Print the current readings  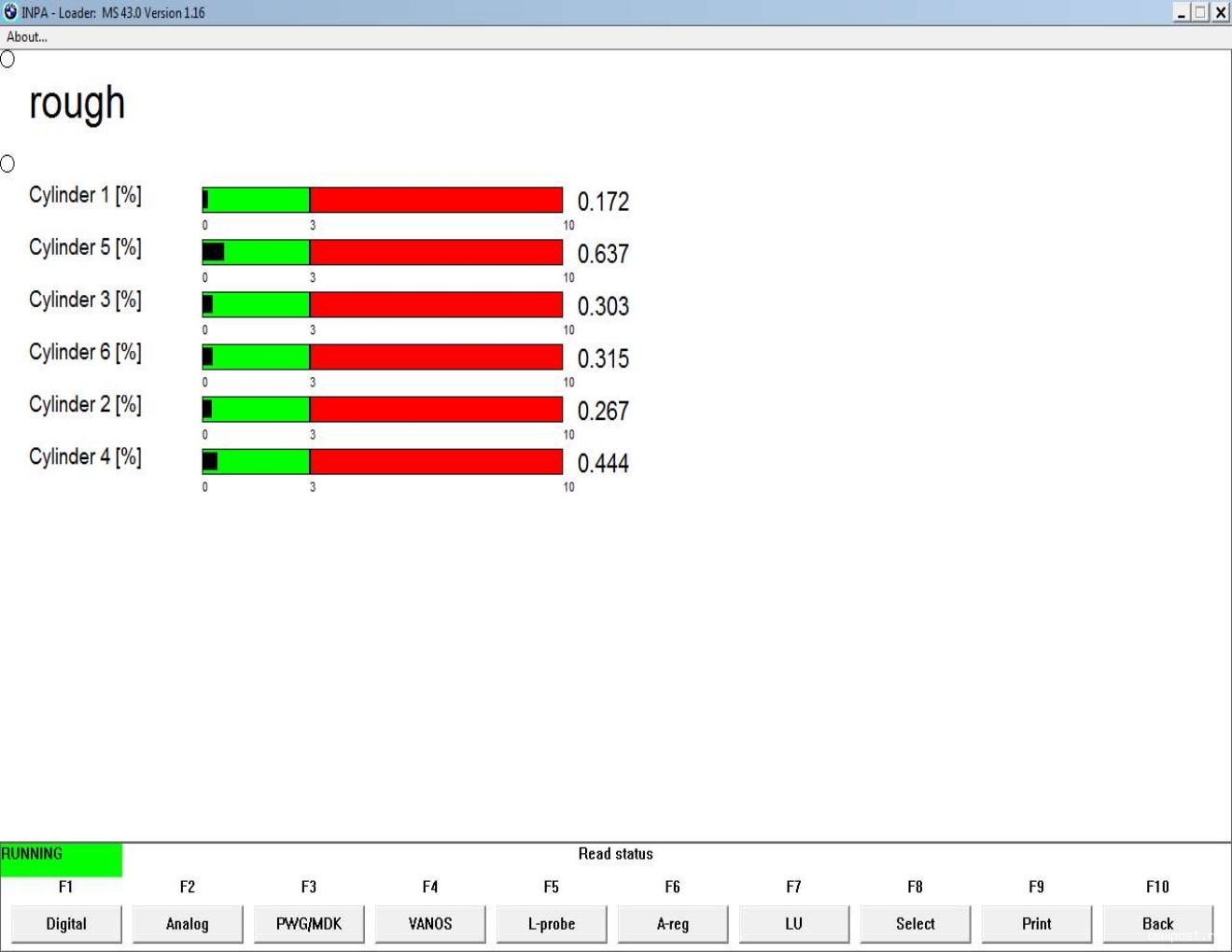pyautogui.click(x=1036, y=923)
